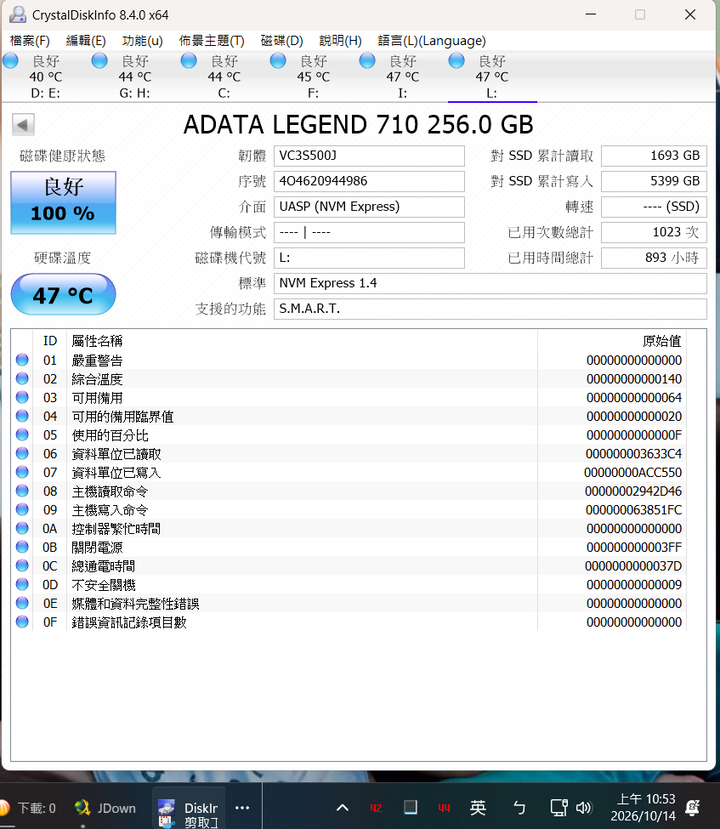The width and height of the screenshot is (720, 829).
Task: Click the status icon for attribute 04
Action: pyautogui.click(x=22, y=416)
